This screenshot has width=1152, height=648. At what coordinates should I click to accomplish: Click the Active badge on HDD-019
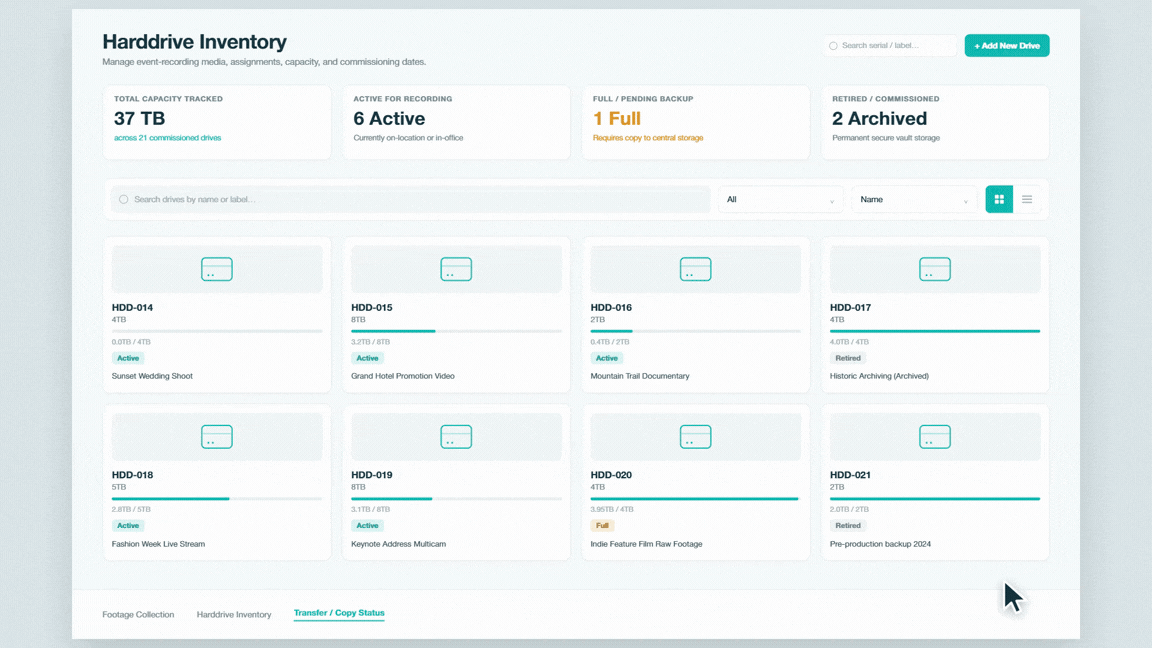[x=367, y=525]
